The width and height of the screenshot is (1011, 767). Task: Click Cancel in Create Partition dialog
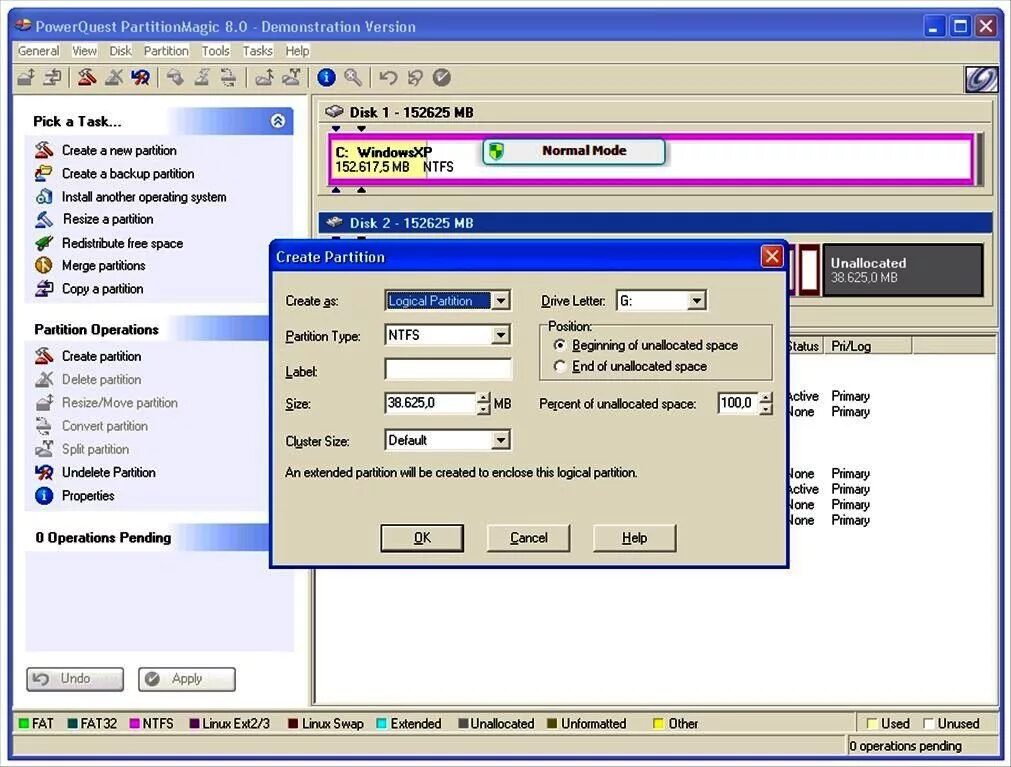pyautogui.click(x=529, y=538)
